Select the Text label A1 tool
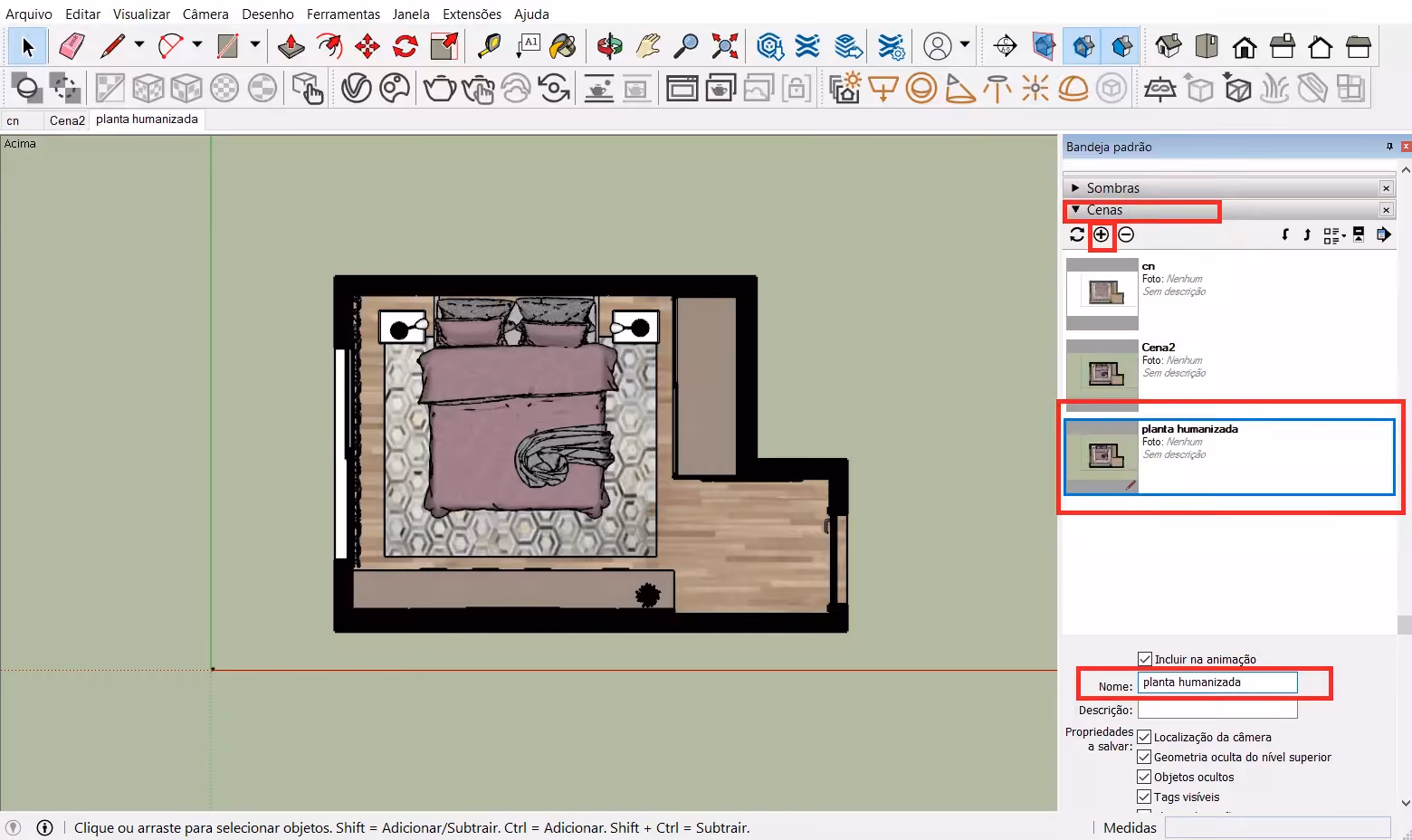The image size is (1412, 840). 528,46
